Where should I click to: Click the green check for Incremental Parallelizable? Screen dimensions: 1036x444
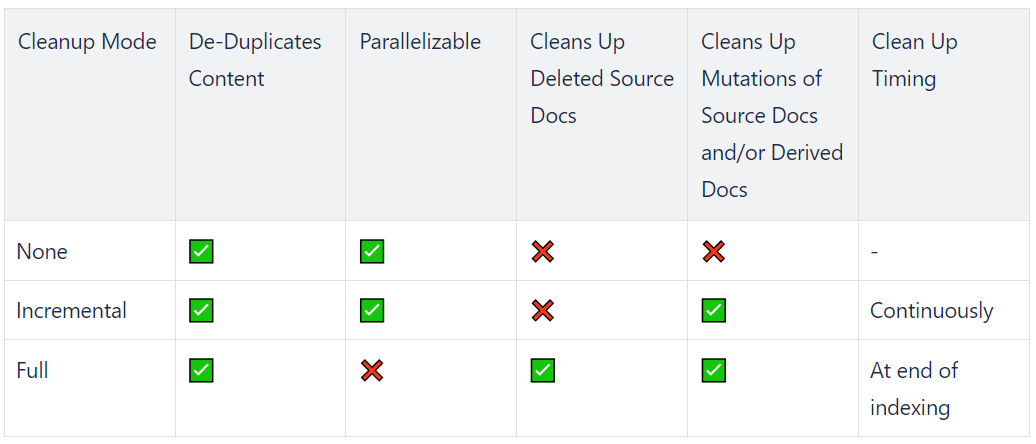tap(372, 311)
